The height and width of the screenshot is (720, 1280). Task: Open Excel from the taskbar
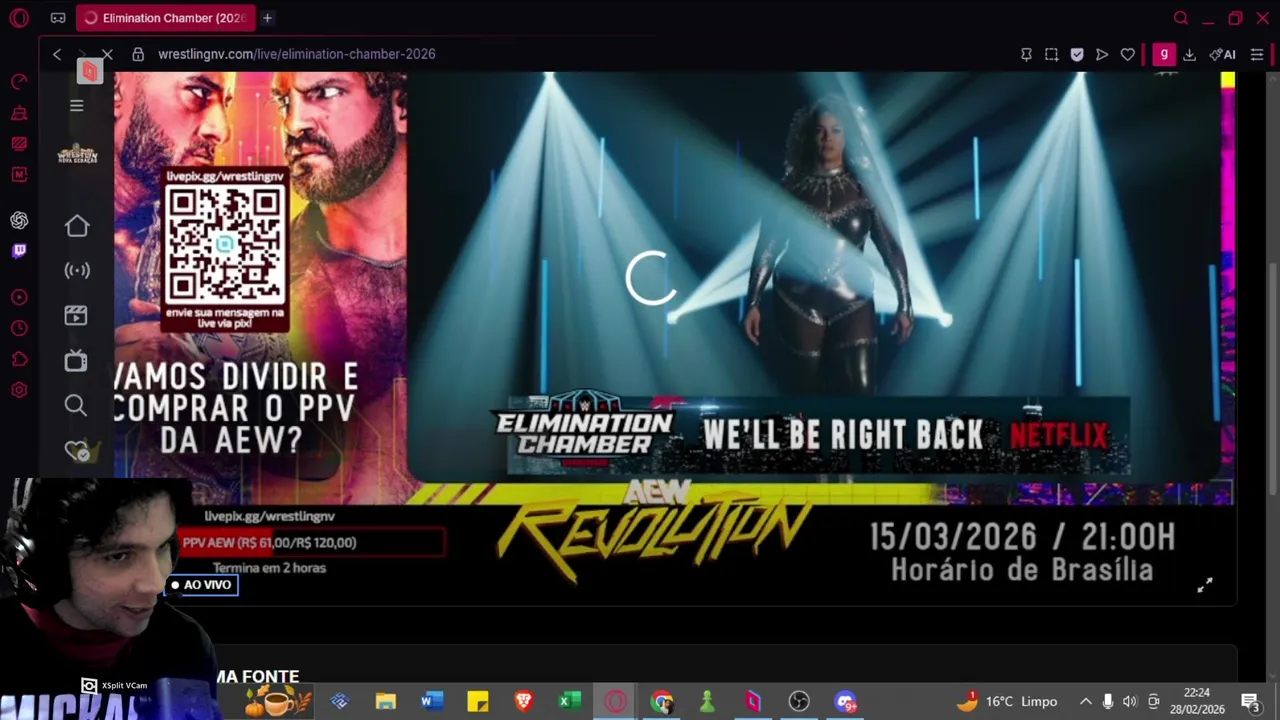pos(569,701)
